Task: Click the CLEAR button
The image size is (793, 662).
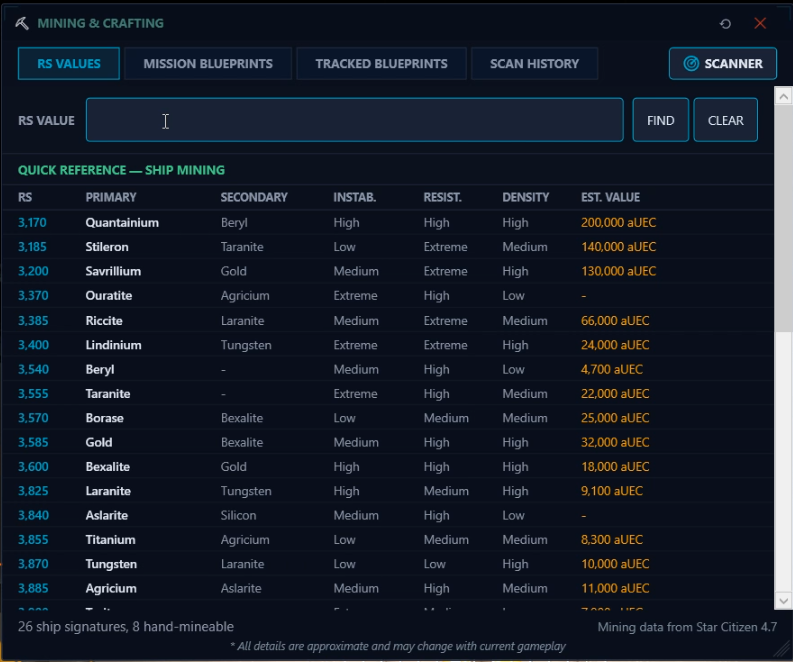Action: tap(725, 120)
